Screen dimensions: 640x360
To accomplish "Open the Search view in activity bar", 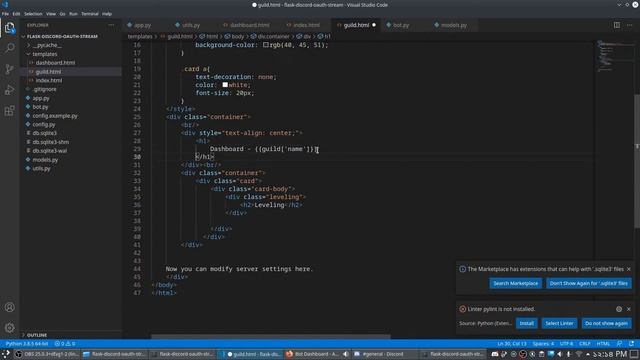I will 9,48.
